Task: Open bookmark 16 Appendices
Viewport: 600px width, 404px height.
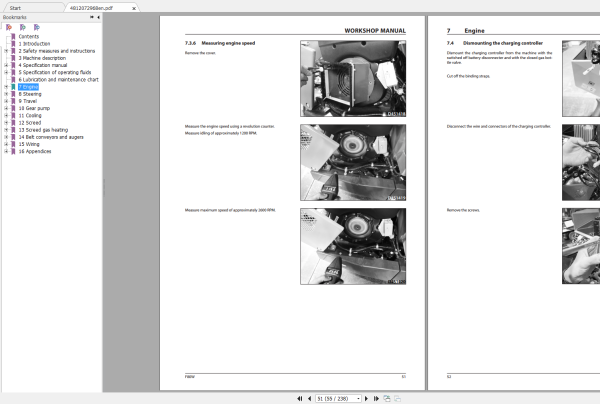Action: click(x=35, y=152)
